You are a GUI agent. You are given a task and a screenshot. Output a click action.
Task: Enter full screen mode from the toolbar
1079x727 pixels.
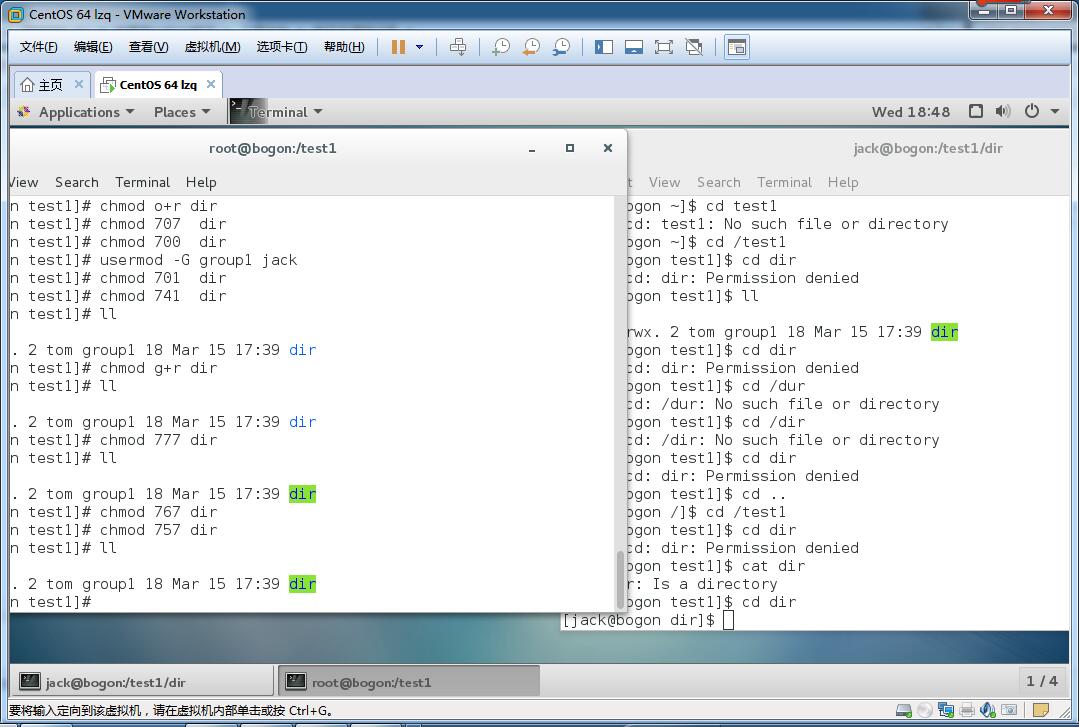[x=664, y=47]
